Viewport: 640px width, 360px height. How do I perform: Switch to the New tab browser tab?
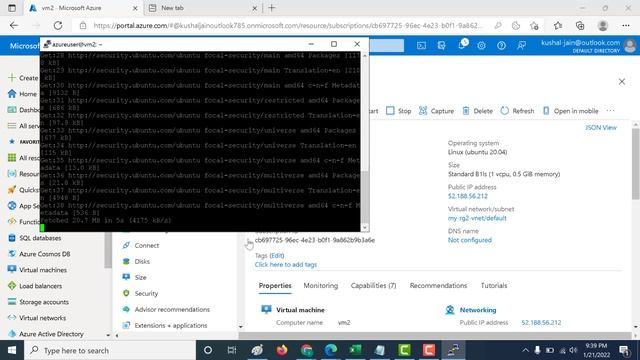(x=203, y=8)
